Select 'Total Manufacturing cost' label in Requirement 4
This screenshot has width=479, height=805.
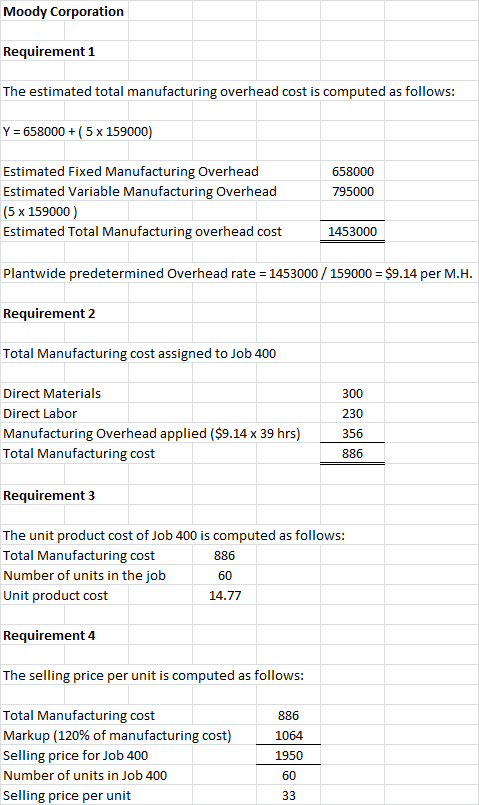[79, 716]
